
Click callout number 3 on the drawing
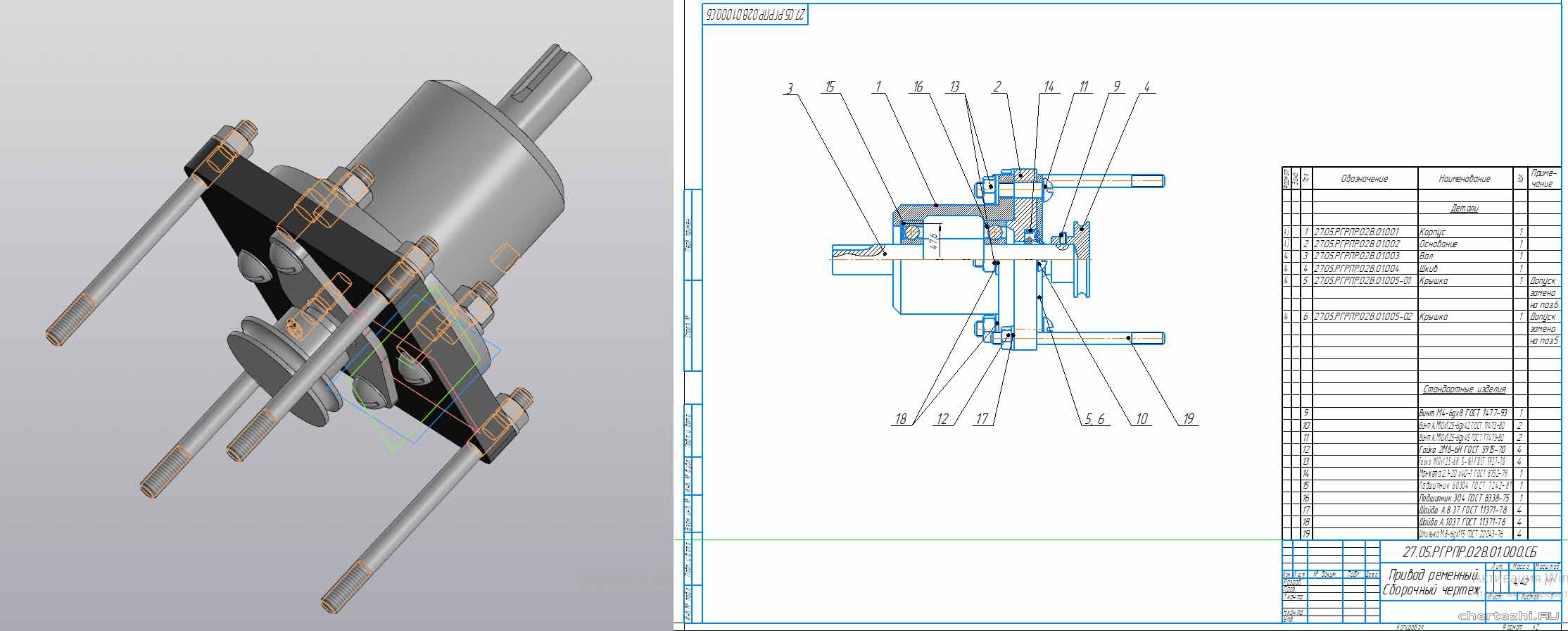(790, 88)
